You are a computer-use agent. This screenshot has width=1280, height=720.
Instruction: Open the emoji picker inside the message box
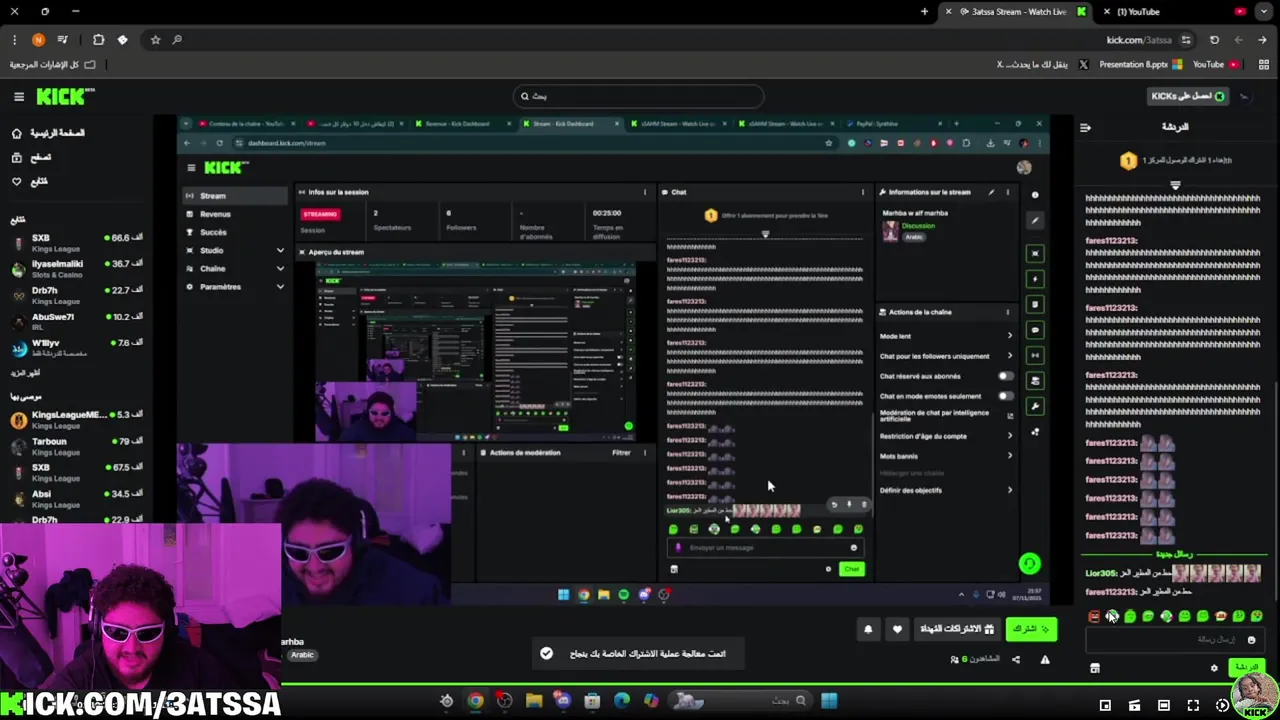coord(1251,640)
